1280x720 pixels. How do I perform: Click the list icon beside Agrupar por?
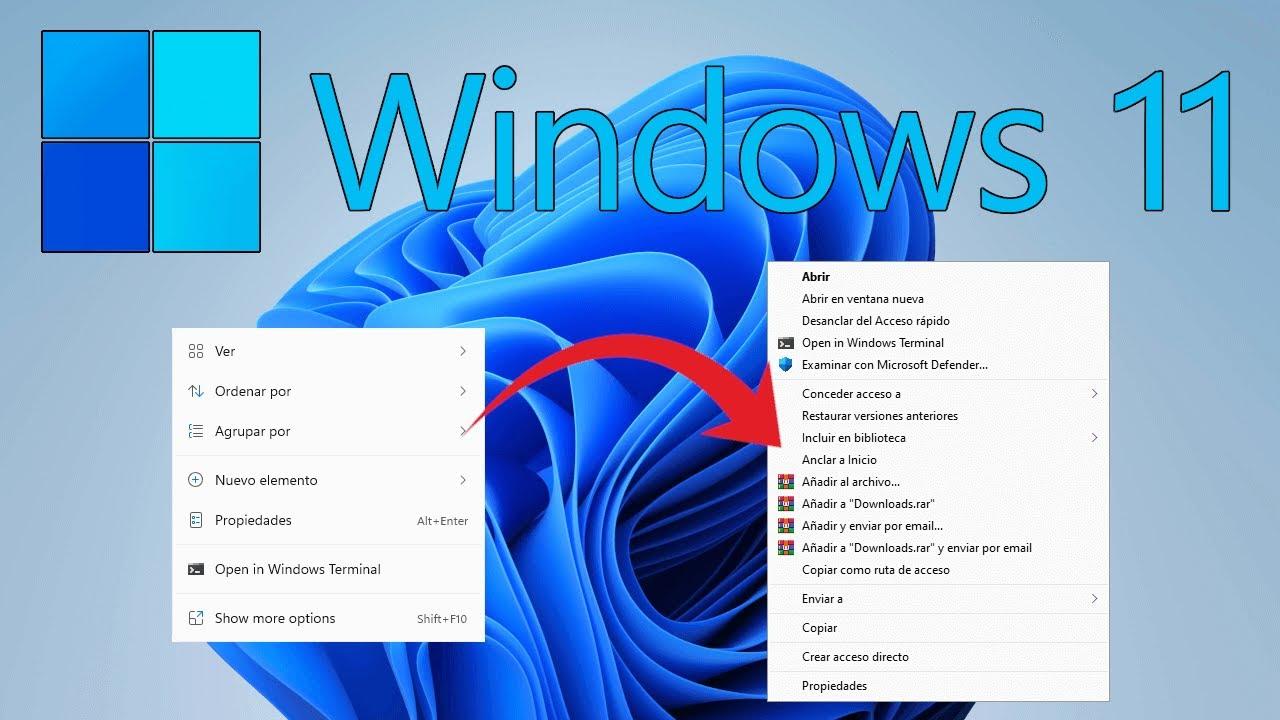(196, 431)
